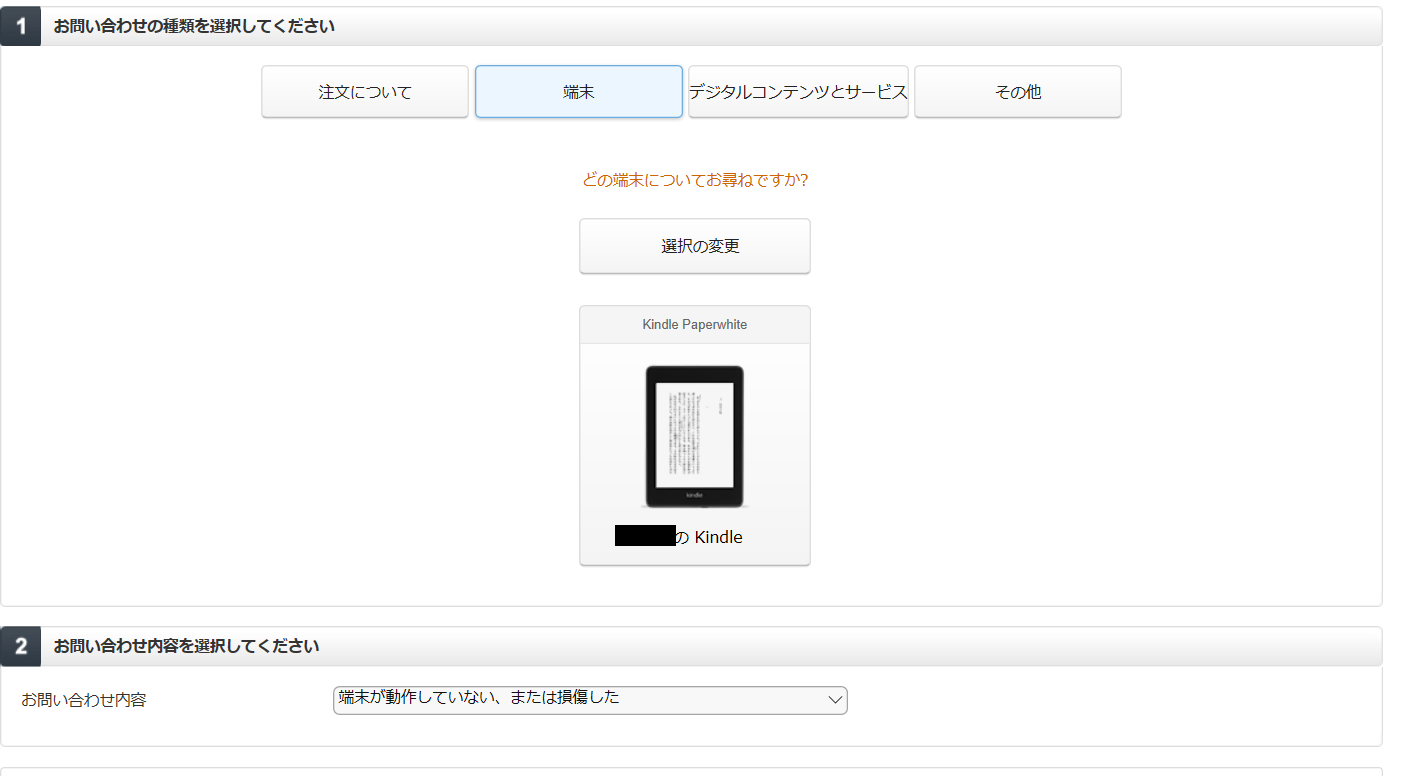The height and width of the screenshot is (776, 1401).
Task: Click the step 1 number badge
Action: [x=20, y=27]
